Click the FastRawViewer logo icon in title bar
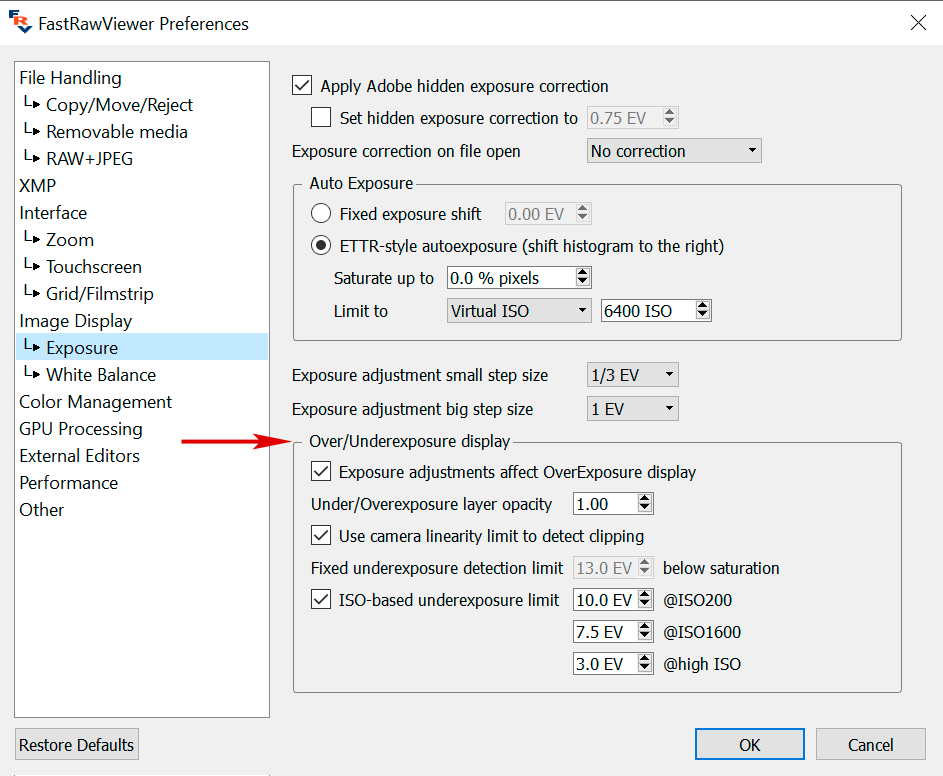The image size is (943, 776). (18, 22)
